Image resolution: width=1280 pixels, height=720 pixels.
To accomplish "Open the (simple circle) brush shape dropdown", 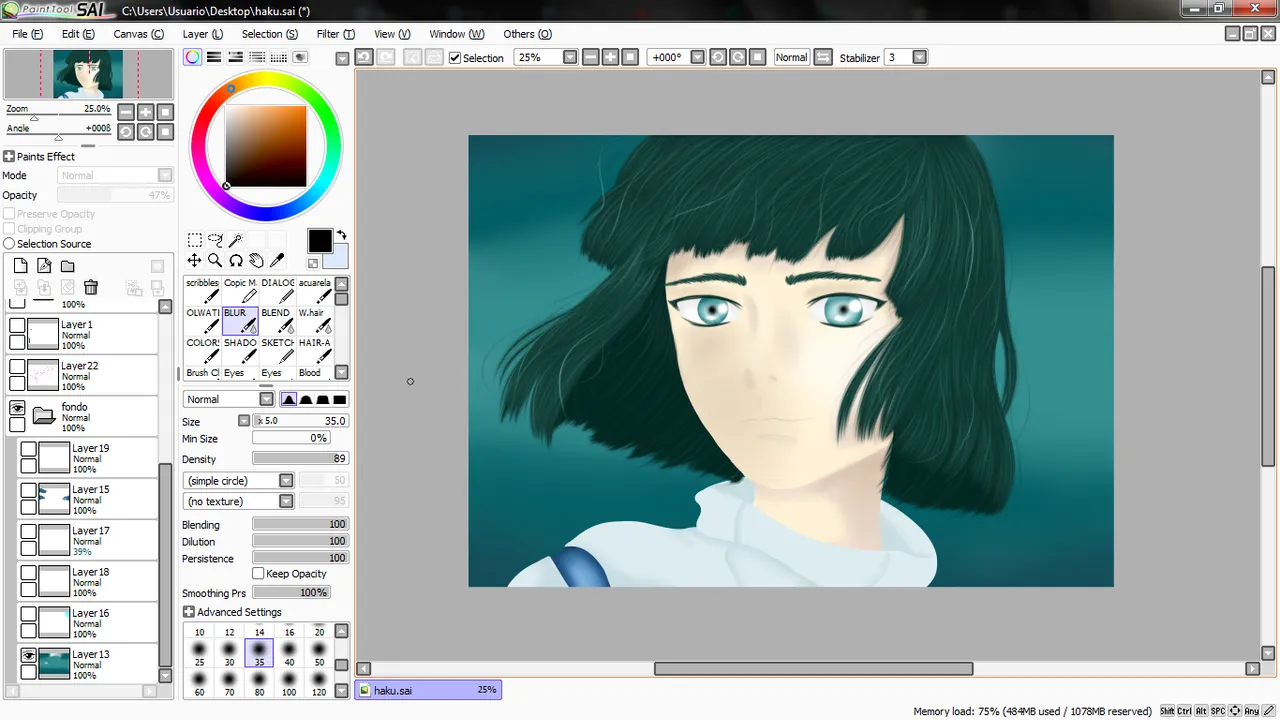I will (286, 481).
